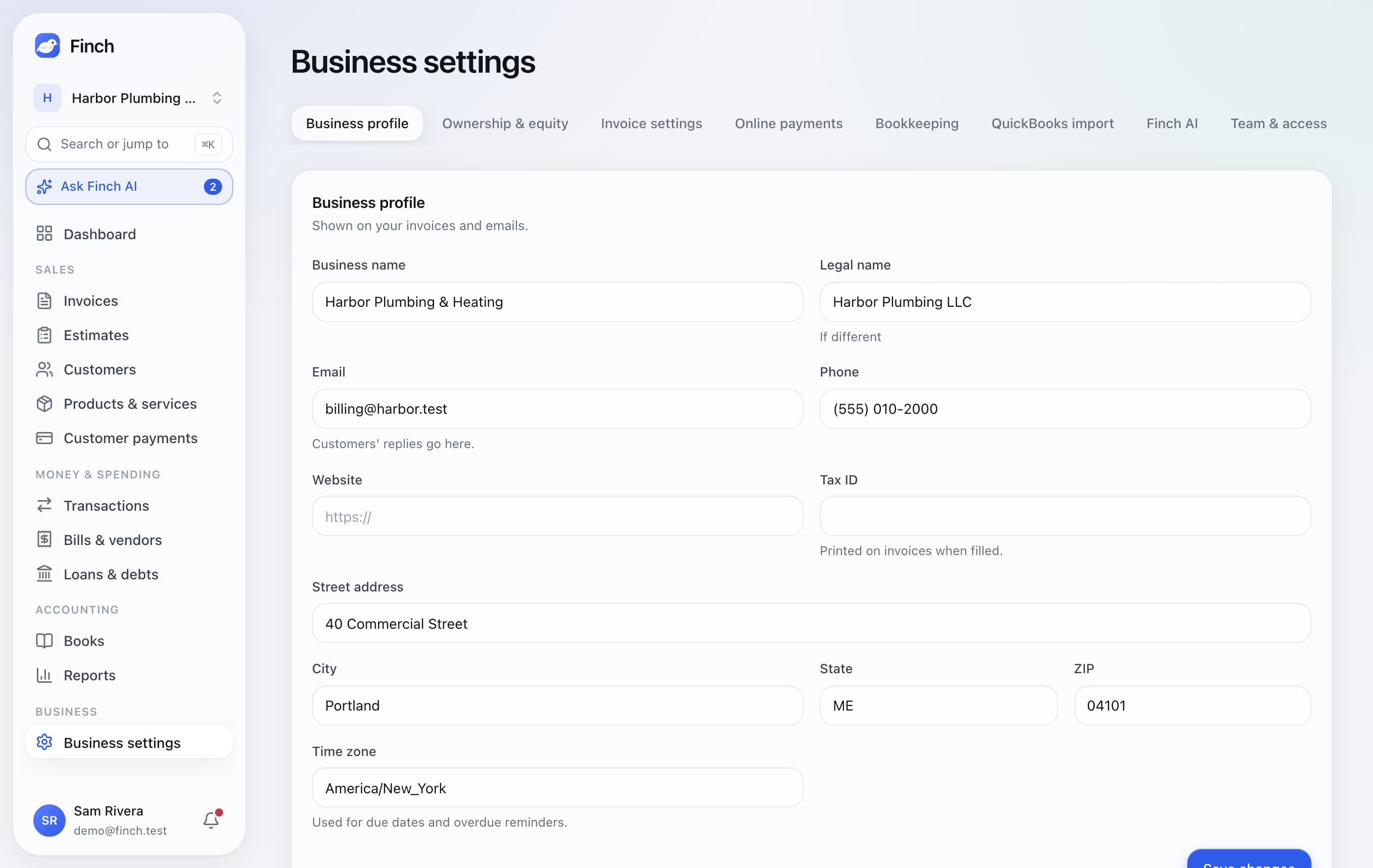
Task: Open the America/New_York time zone field
Action: coord(557,788)
